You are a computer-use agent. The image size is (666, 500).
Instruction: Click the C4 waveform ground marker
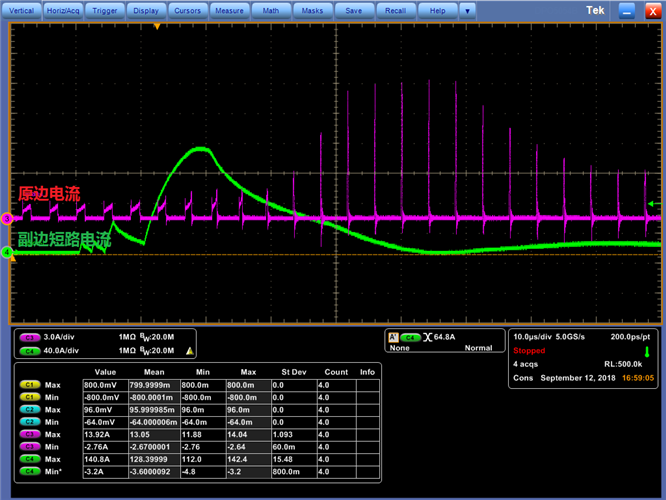pos(6,254)
